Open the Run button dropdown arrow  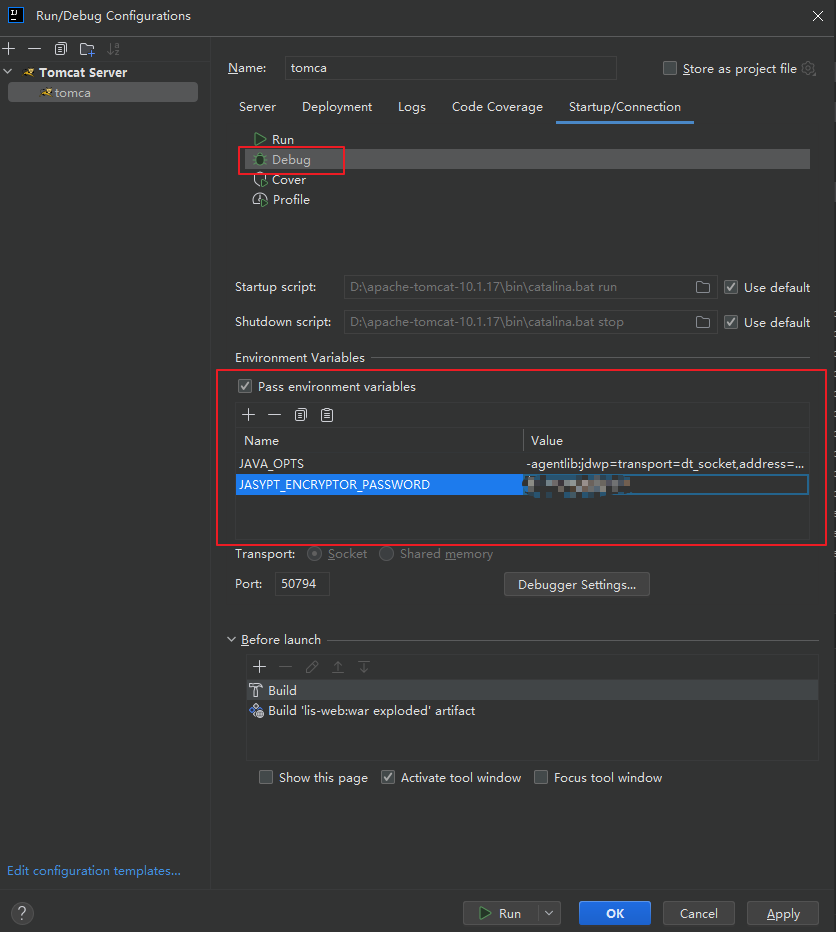549,913
